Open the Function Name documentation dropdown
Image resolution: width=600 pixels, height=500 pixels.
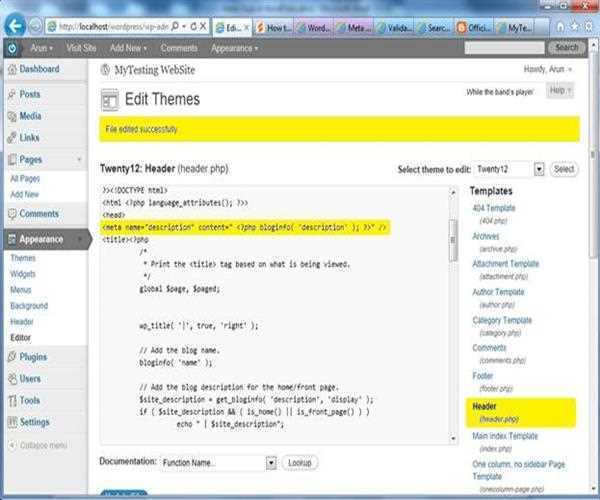click(x=218, y=463)
